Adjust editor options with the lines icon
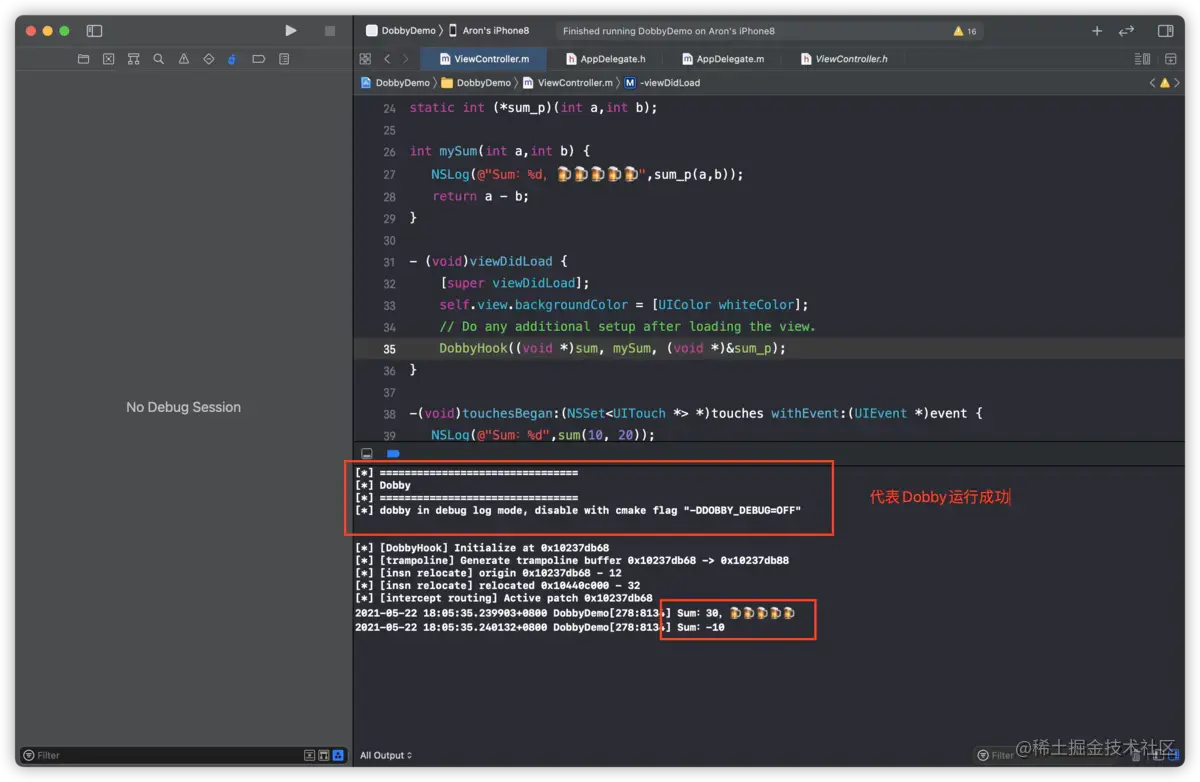The width and height of the screenshot is (1200, 782). pyautogui.click(x=1142, y=59)
